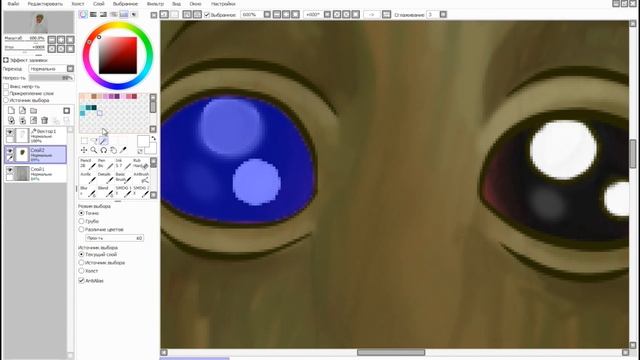
Task: Enable the Фикс.непр-ть checkbox
Action: 6,87
